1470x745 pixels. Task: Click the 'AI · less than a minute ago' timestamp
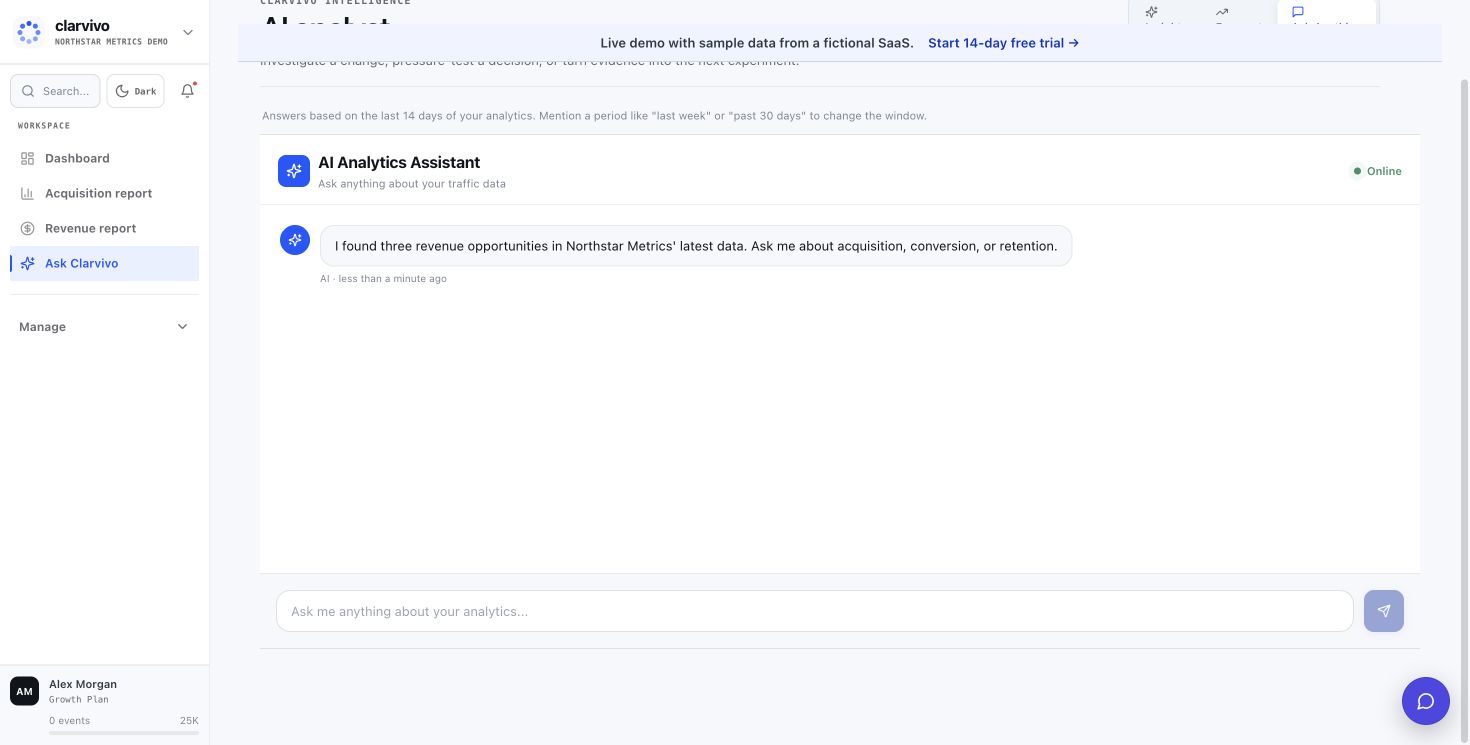click(383, 279)
